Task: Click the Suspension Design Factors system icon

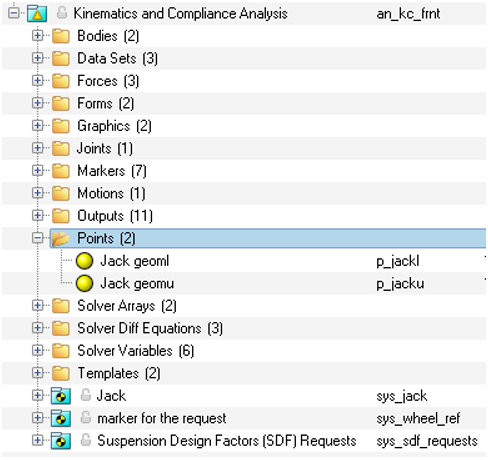Action: (61, 441)
